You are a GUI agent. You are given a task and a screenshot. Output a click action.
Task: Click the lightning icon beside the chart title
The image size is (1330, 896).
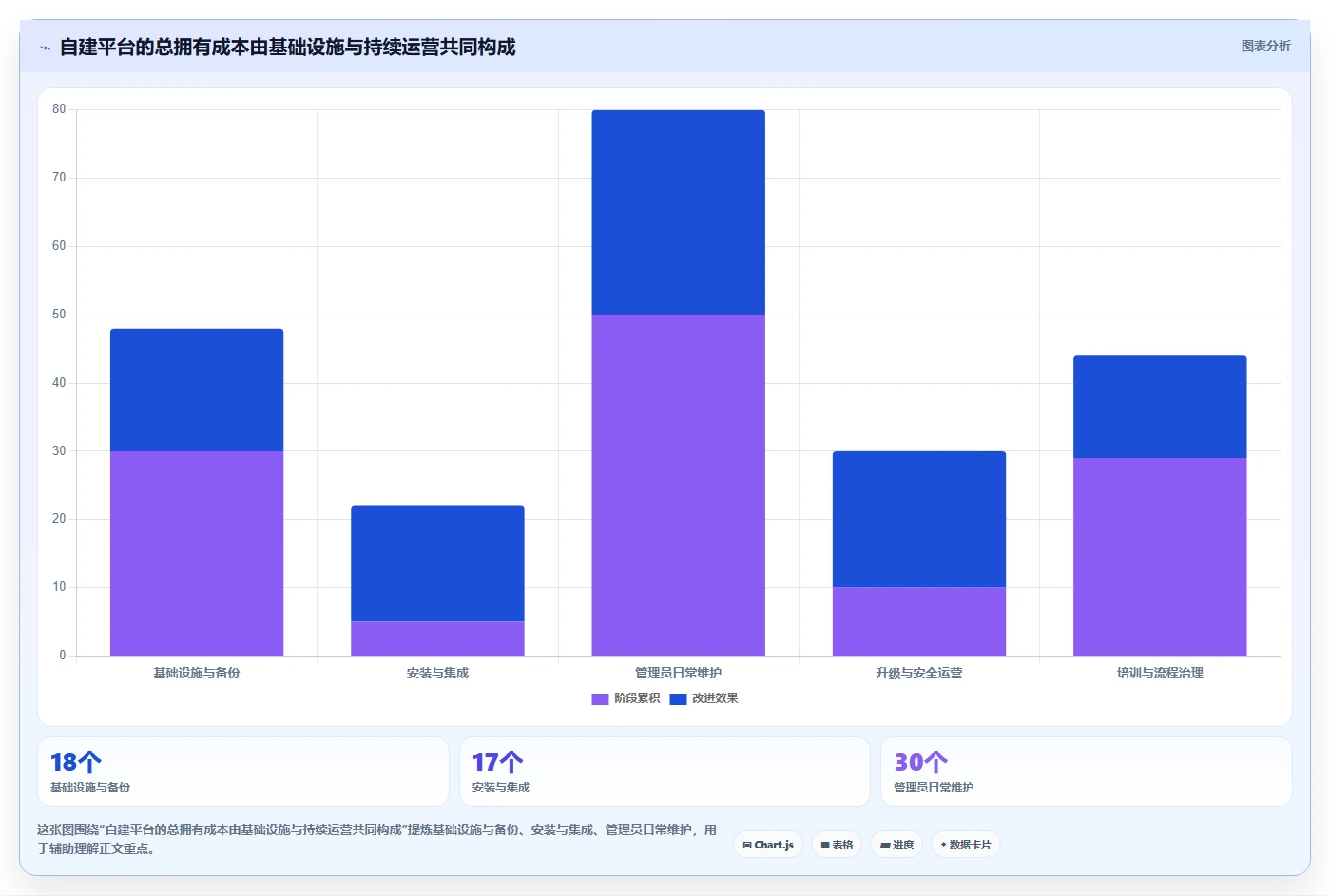[x=45, y=48]
